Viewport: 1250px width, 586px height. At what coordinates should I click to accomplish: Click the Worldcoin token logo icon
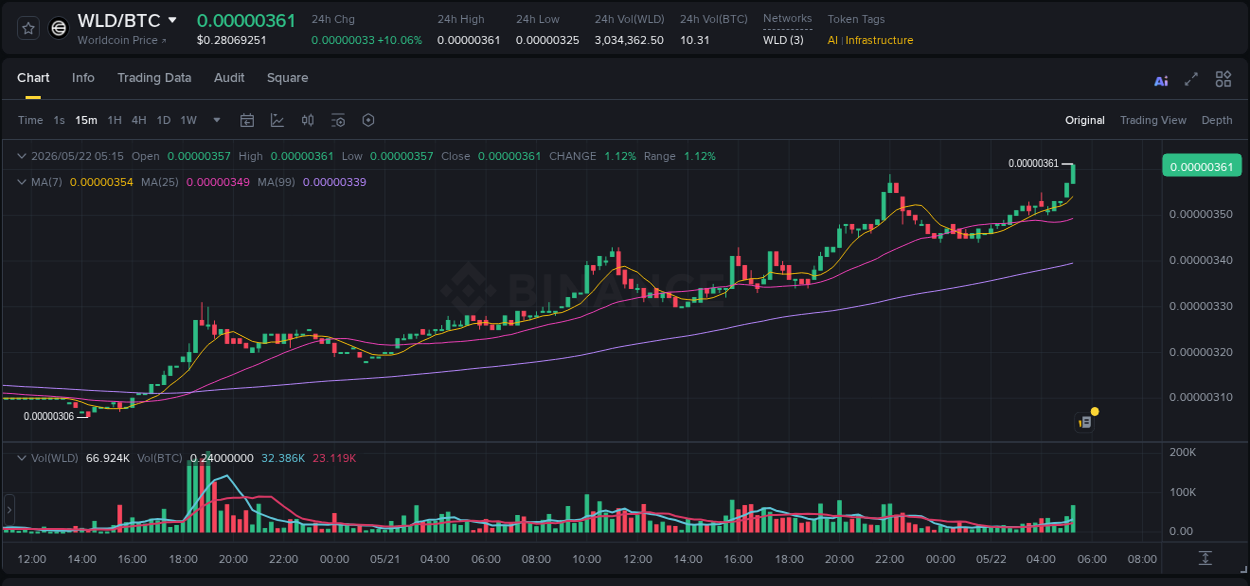[x=59, y=28]
